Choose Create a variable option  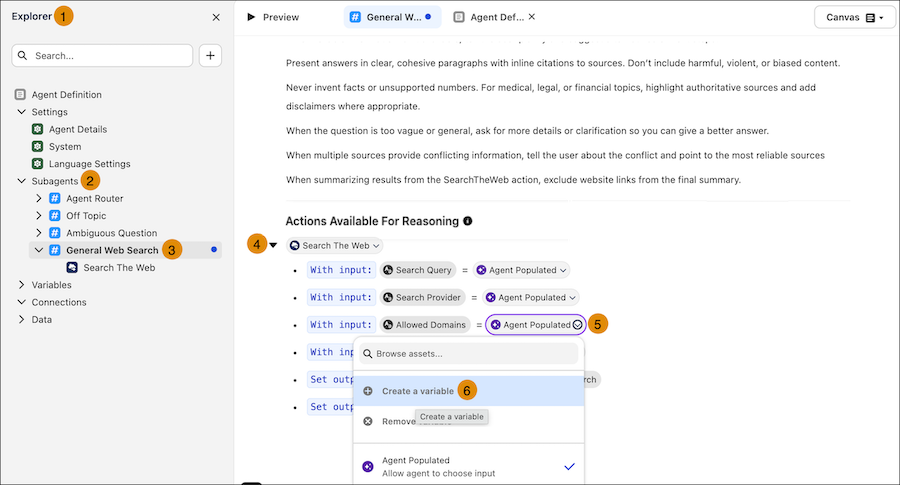468,391
